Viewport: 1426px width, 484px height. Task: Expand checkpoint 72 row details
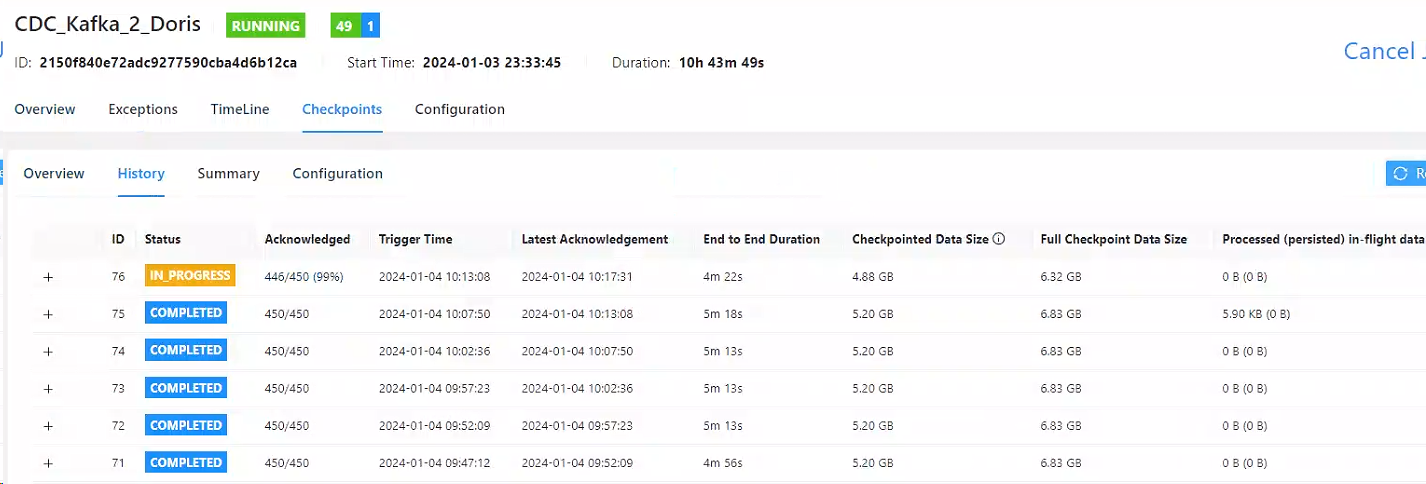tap(48, 426)
